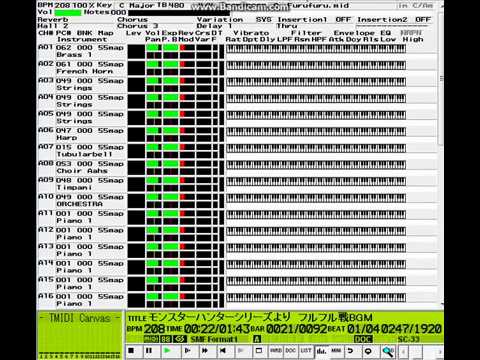Click the BEAT 01/04 counter
480x360 pixels.
[x=354, y=329]
